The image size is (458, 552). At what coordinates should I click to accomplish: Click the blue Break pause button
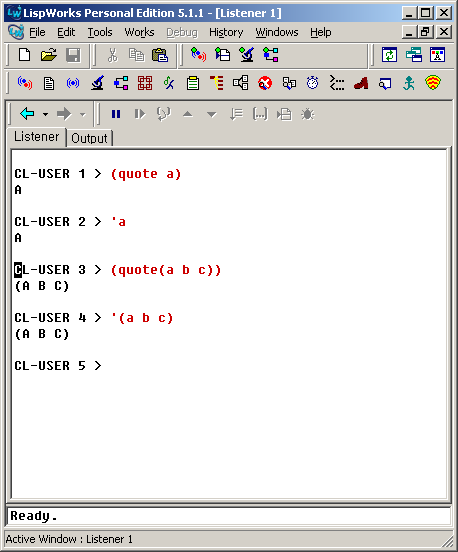click(116, 114)
